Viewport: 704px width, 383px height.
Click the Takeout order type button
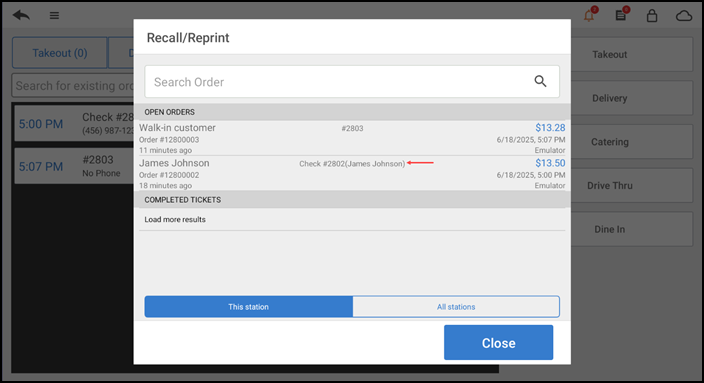tap(632, 54)
